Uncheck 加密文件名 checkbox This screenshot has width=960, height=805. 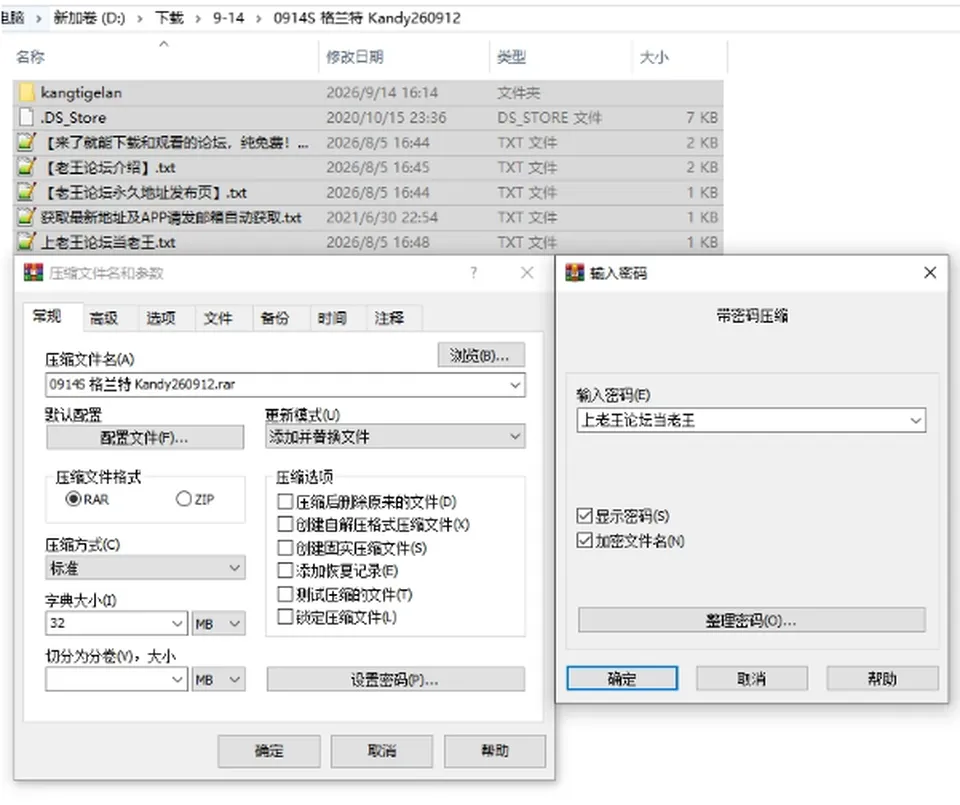(585, 540)
